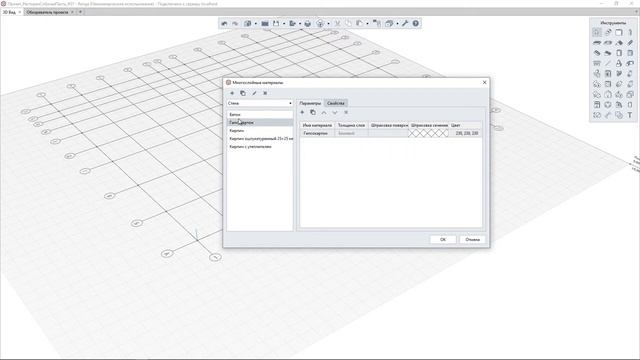
Task: Select Бетон in materials list
Action: click(x=260, y=115)
